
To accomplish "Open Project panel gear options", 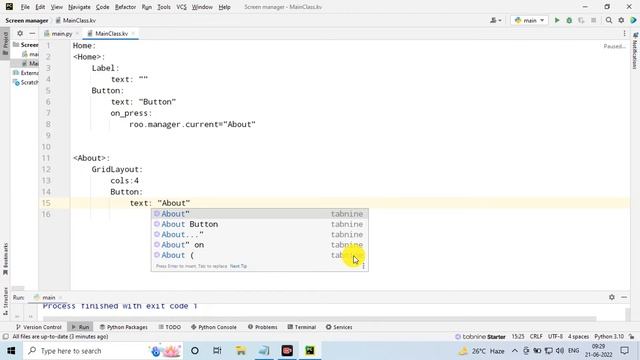I will [20, 33].
